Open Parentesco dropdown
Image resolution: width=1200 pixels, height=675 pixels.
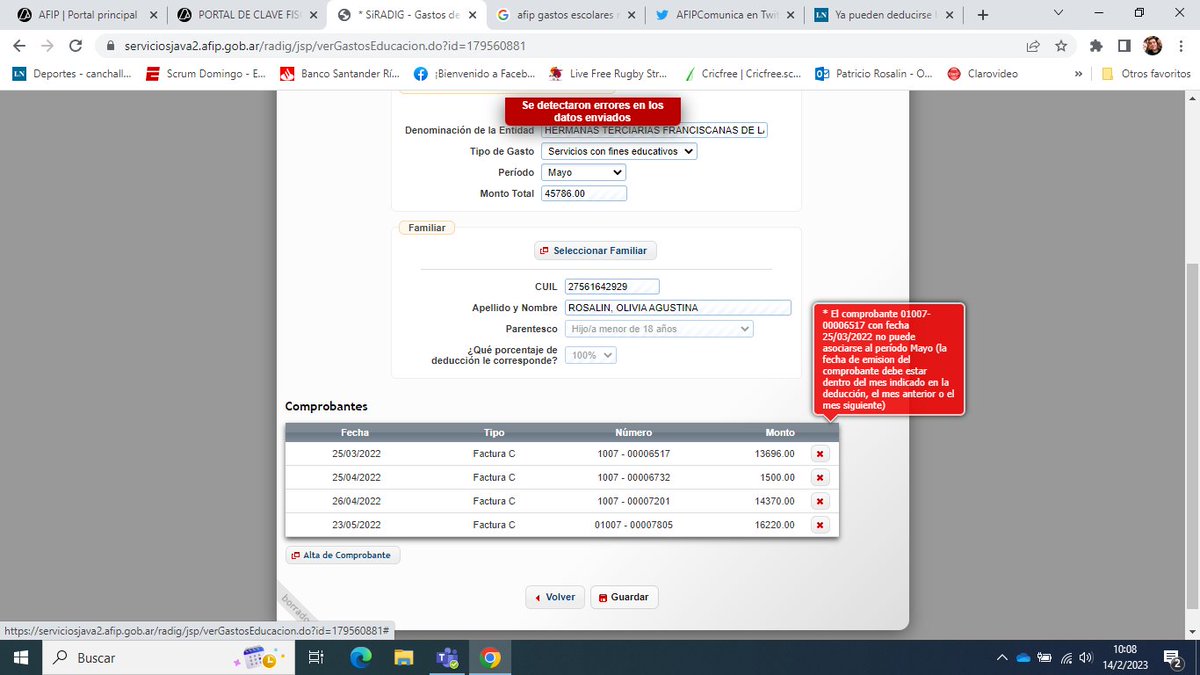click(x=659, y=328)
